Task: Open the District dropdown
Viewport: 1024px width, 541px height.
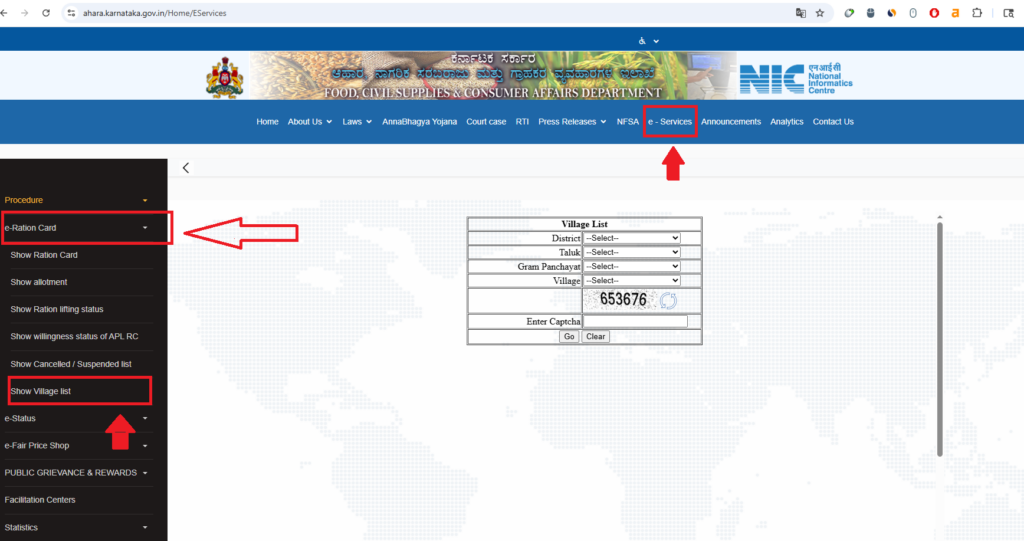Action: click(631, 238)
